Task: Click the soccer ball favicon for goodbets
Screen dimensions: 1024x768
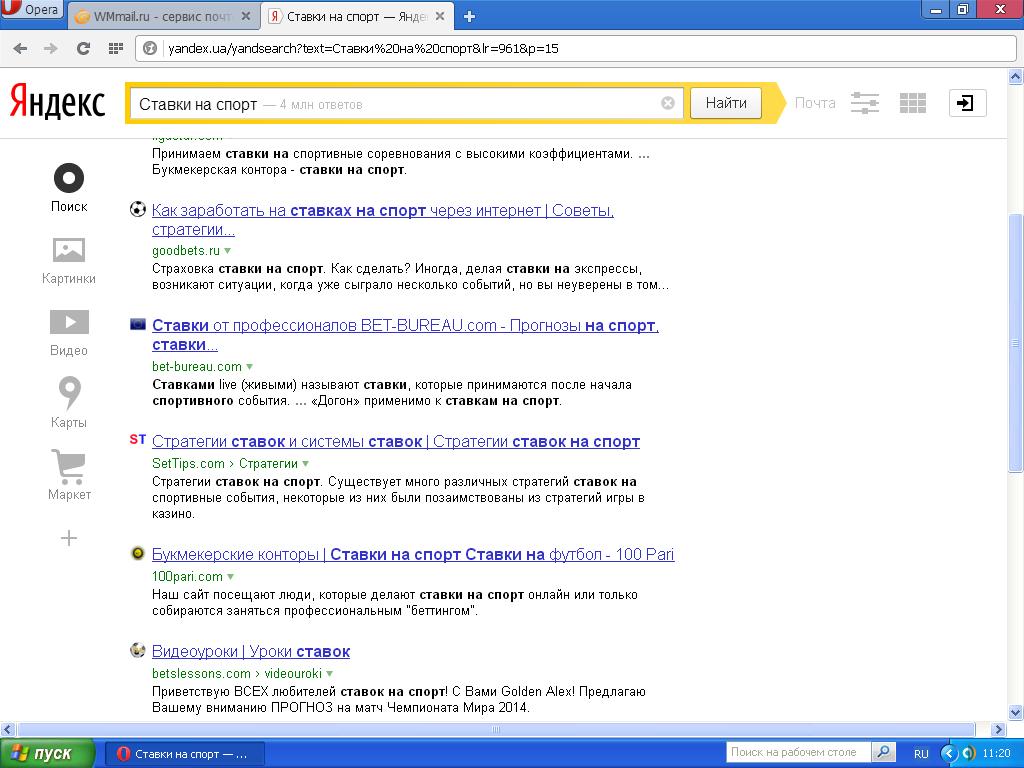Action: [x=138, y=209]
